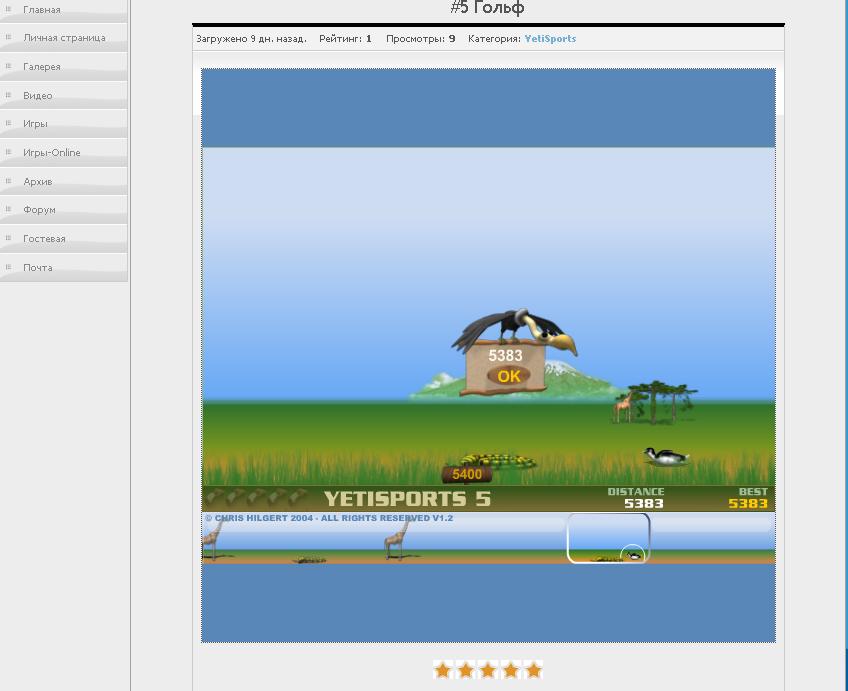Screen dimensions: 848x691
Task: Click the DISTANCE 5383 readout
Action: pyautogui.click(x=636, y=498)
